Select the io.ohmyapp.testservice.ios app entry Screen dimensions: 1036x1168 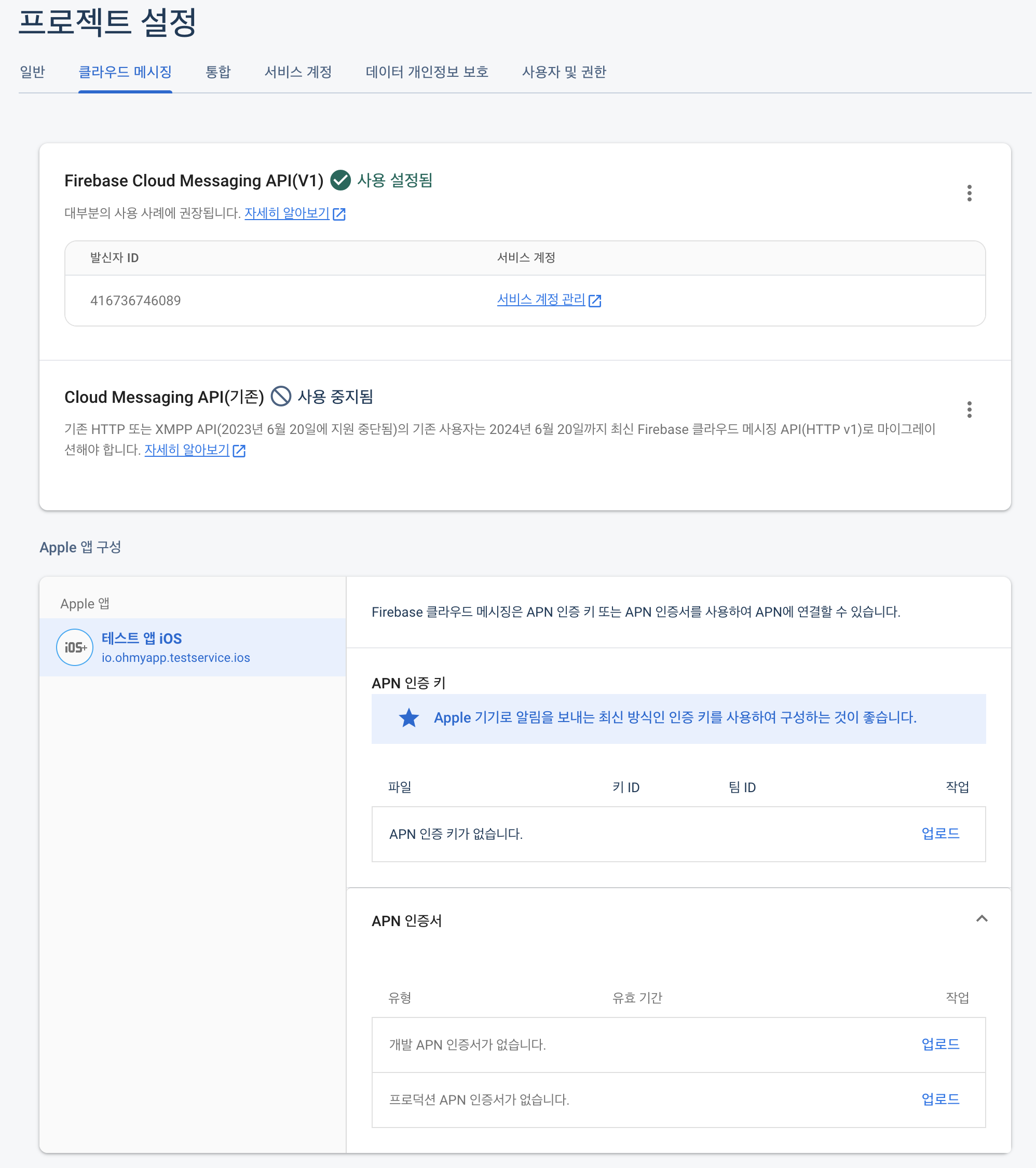193,647
